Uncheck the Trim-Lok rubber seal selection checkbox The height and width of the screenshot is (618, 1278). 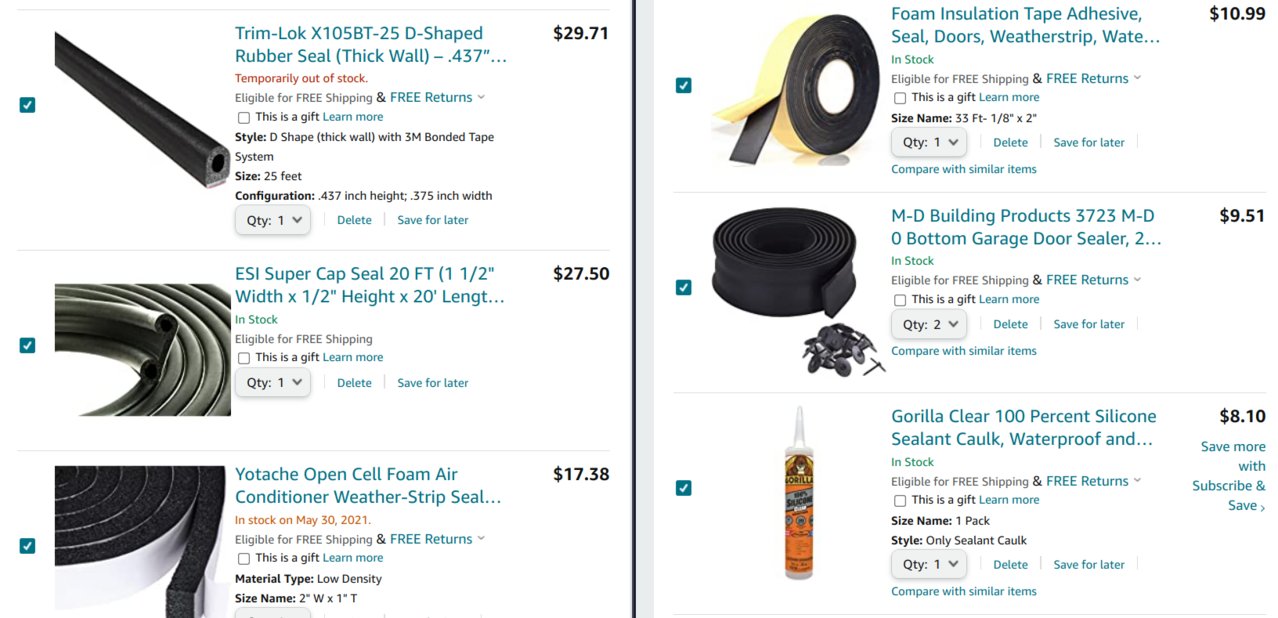point(28,104)
